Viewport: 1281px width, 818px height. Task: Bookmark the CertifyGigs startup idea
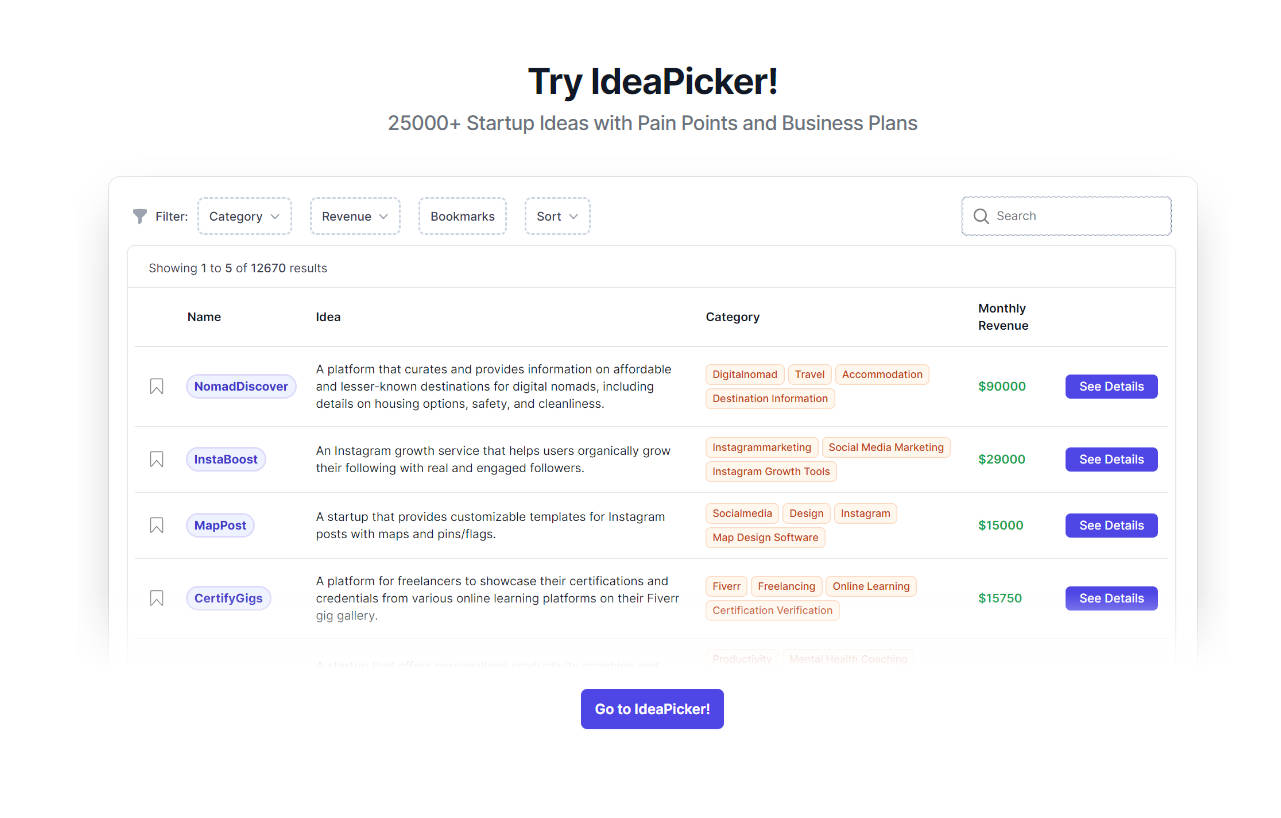(x=156, y=598)
